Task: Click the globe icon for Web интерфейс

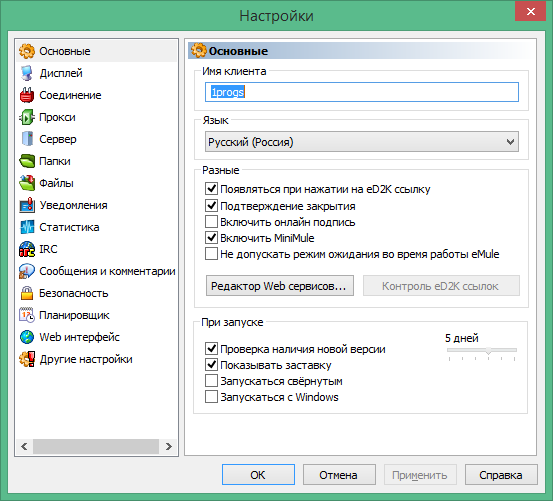Action: pos(27,337)
